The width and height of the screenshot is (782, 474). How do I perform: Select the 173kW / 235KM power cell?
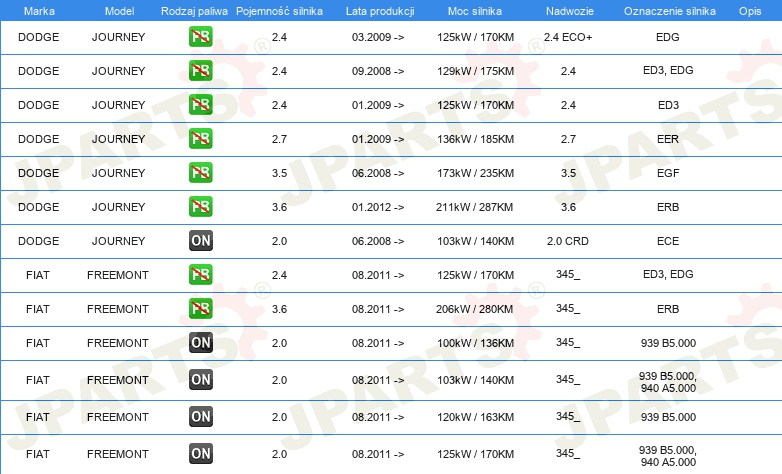pos(475,173)
